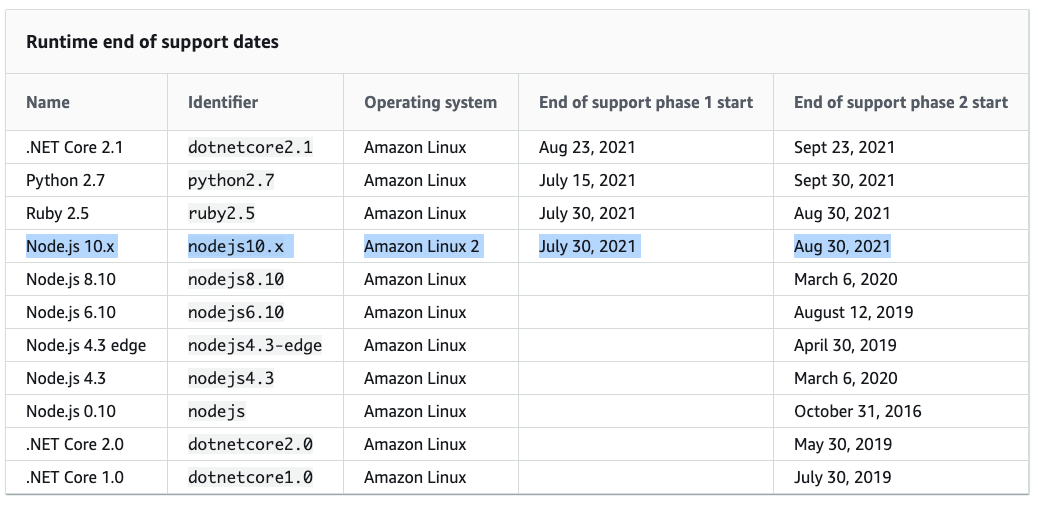Viewport: 1038px width, 506px height.
Task: Click the Node.js 10.x name cell
Action: click(x=71, y=246)
